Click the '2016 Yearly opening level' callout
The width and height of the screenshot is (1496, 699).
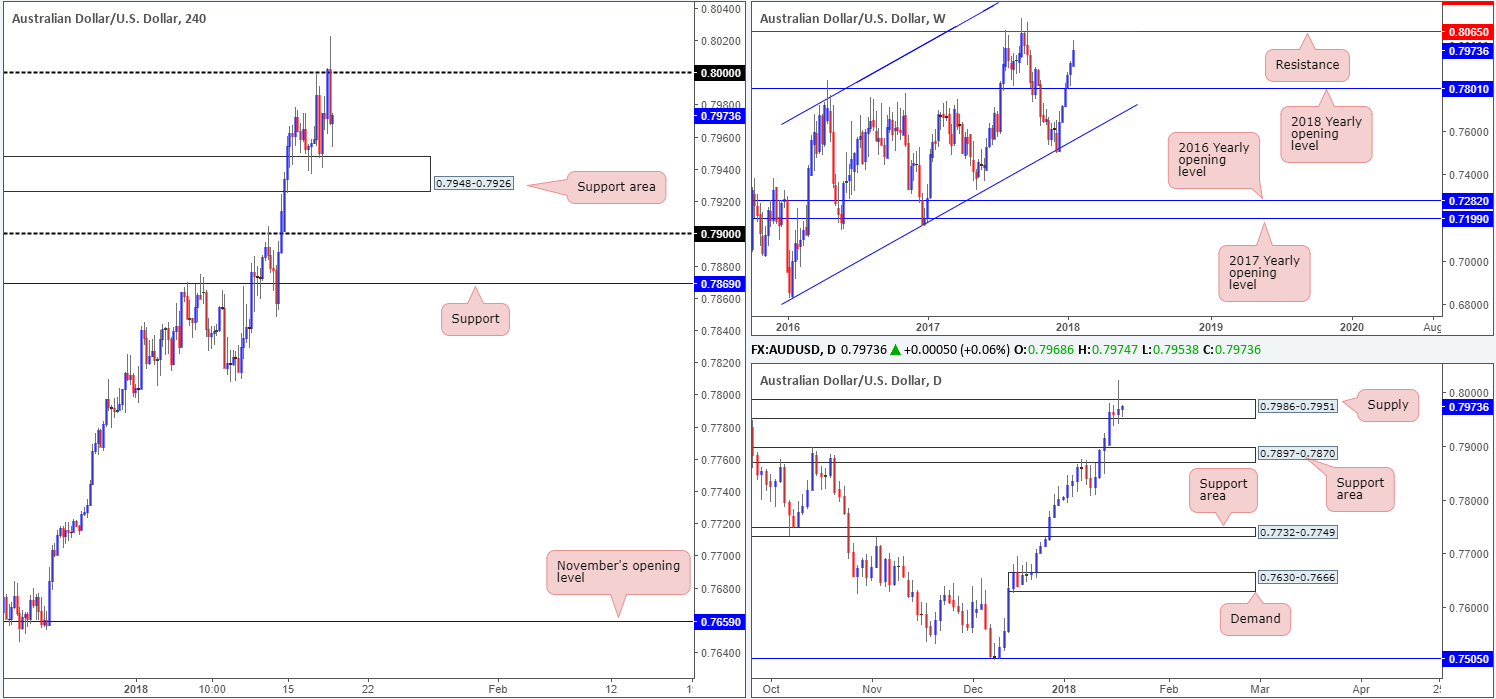click(x=1213, y=159)
